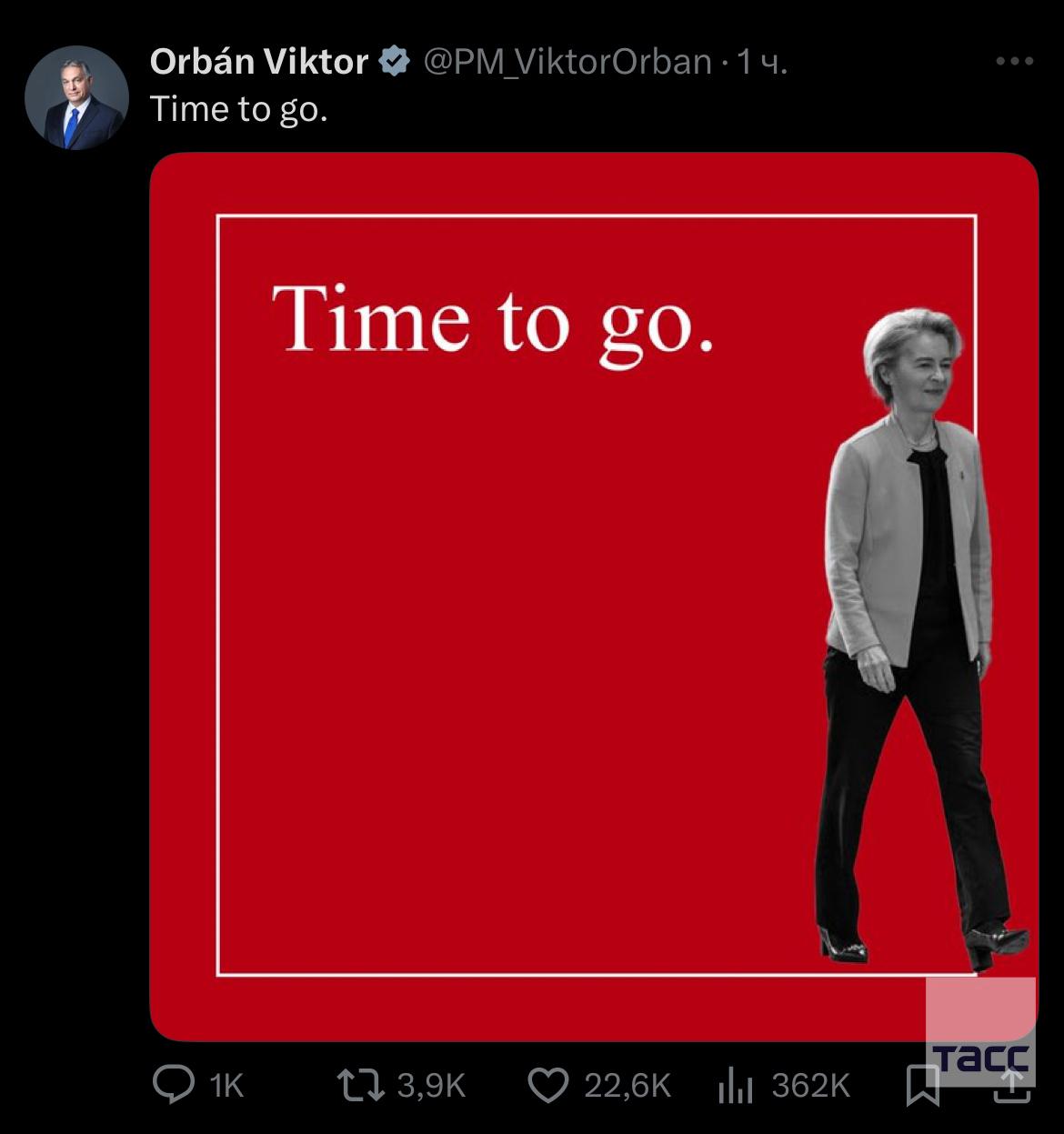1064x1134 pixels.
Task: Click the blue verified badge
Action: (394, 62)
